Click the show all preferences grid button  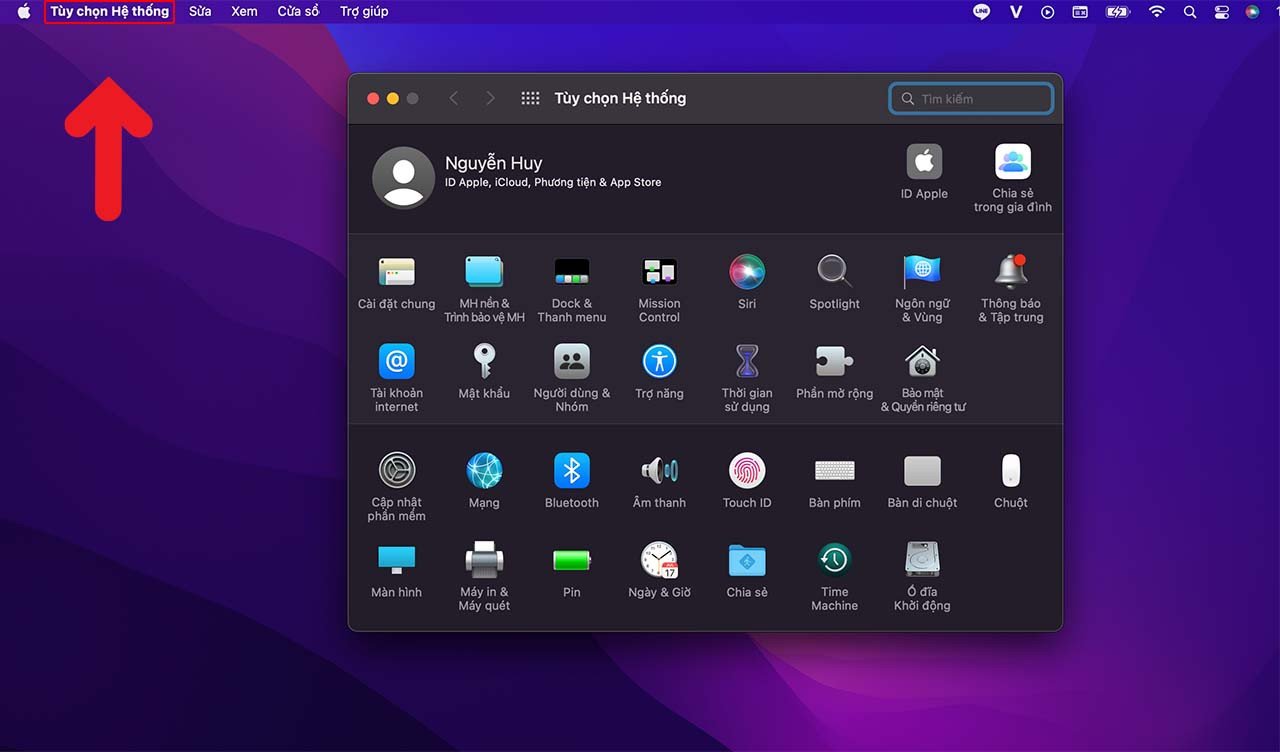coord(531,98)
